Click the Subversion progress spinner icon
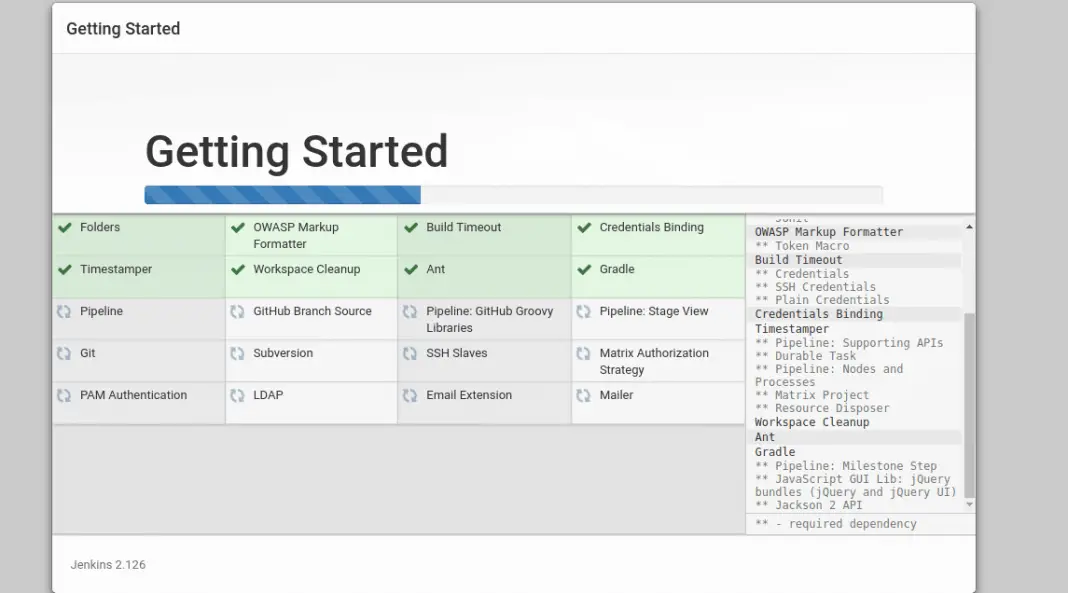 [x=238, y=353]
